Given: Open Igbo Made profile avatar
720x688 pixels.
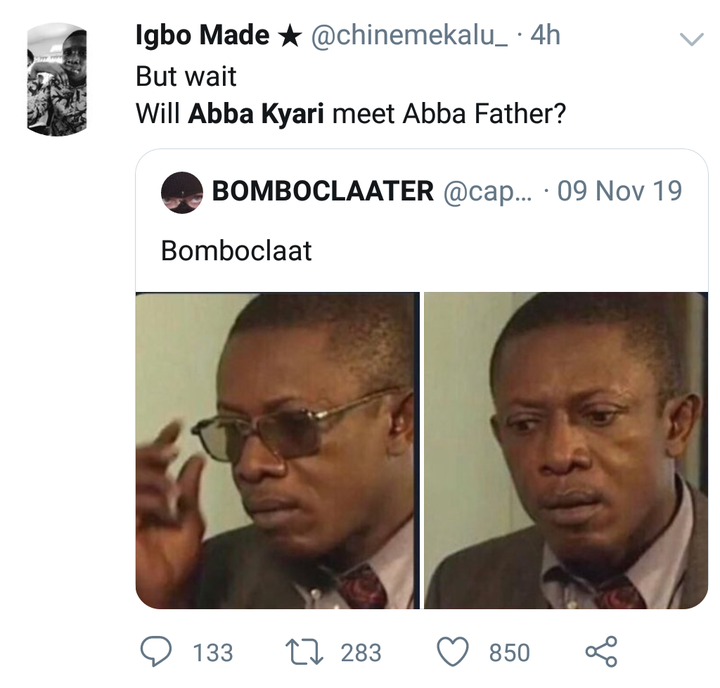Looking at the screenshot, I should (57, 79).
